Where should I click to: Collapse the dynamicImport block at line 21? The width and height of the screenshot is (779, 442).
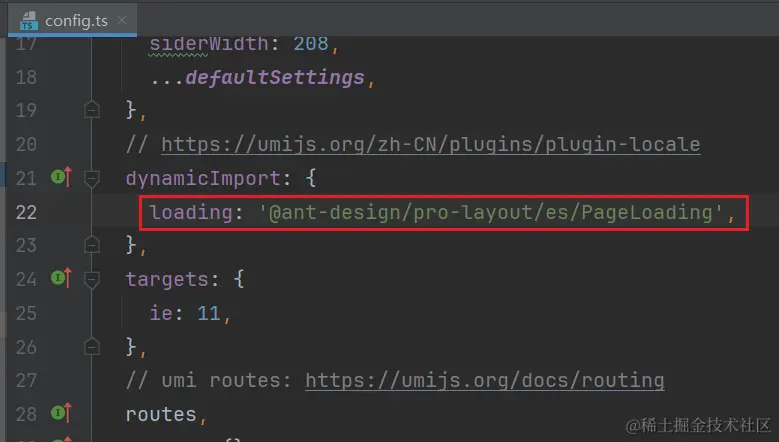coord(92,178)
